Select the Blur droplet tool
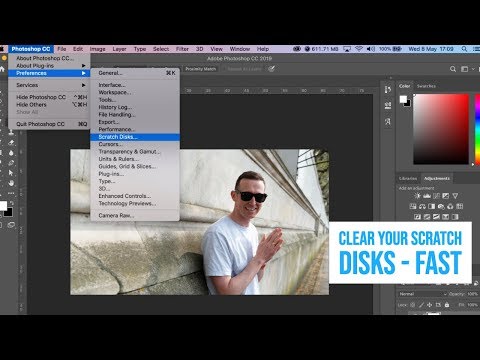The height and width of the screenshot is (360, 480). coord(11,153)
